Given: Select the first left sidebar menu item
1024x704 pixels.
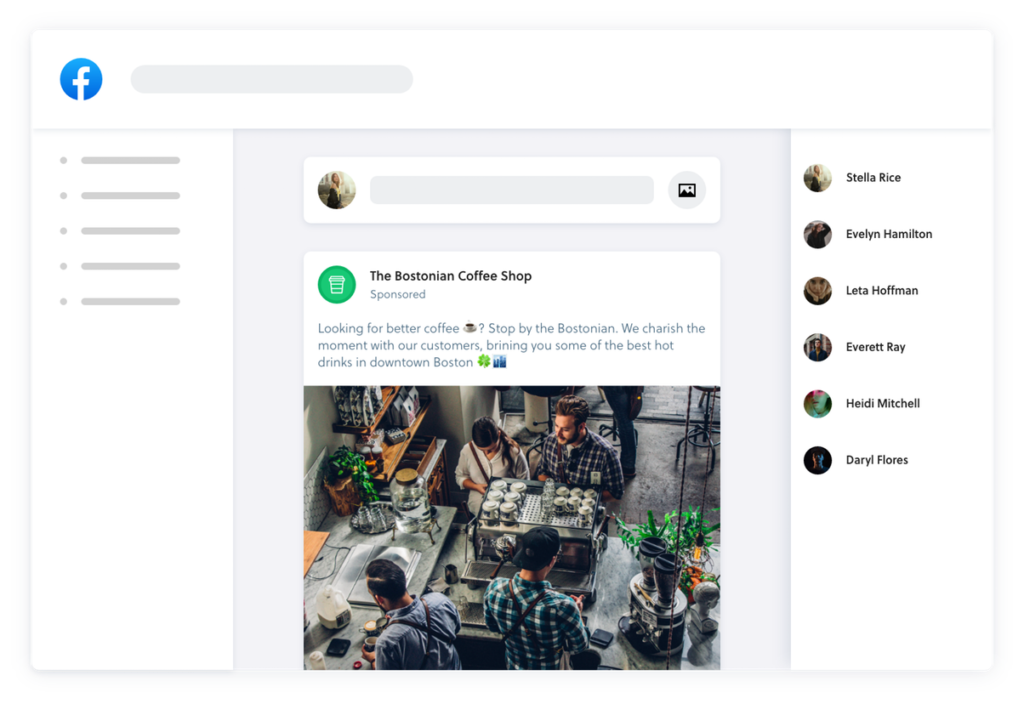Looking at the screenshot, I should pyautogui.click(x=130, y=160).
